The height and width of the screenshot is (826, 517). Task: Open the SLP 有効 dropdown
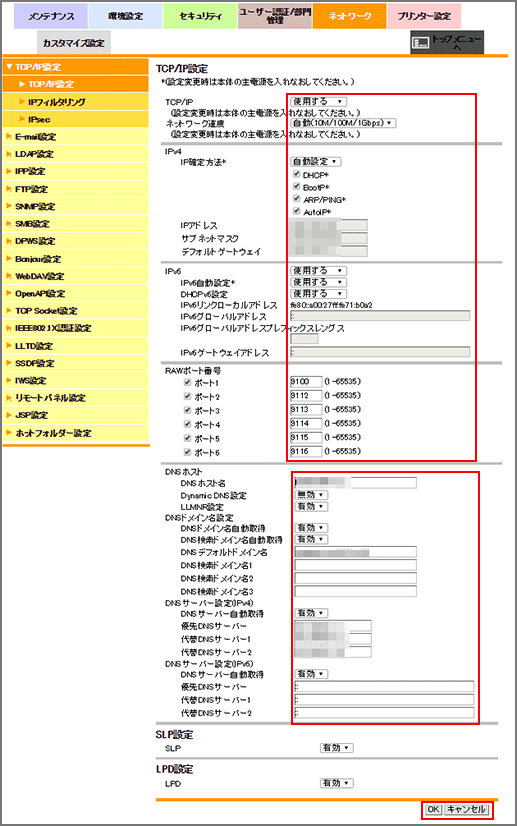click(x=336, y=748)
